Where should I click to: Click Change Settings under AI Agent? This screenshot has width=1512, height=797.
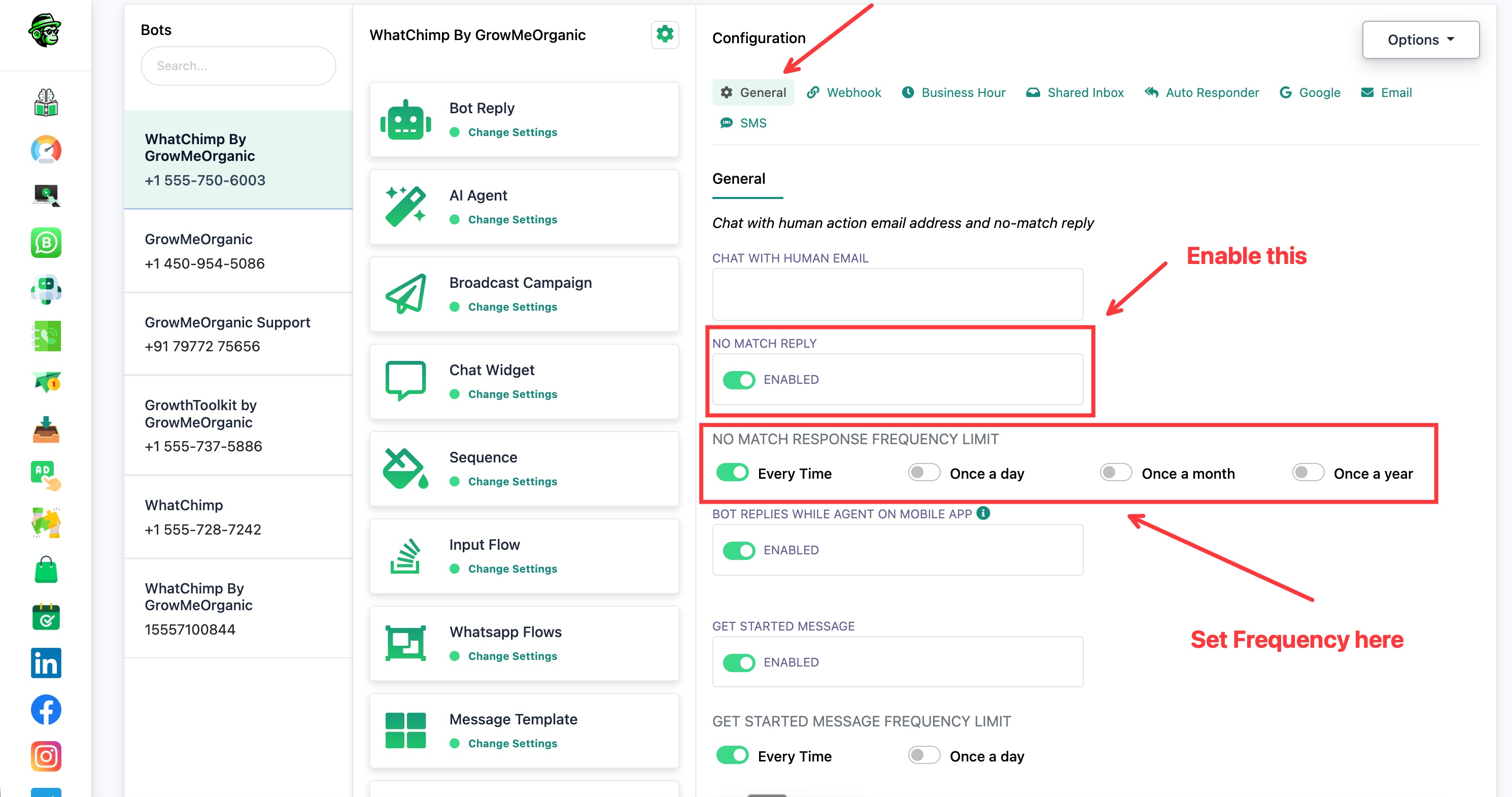tap(512, 220)
